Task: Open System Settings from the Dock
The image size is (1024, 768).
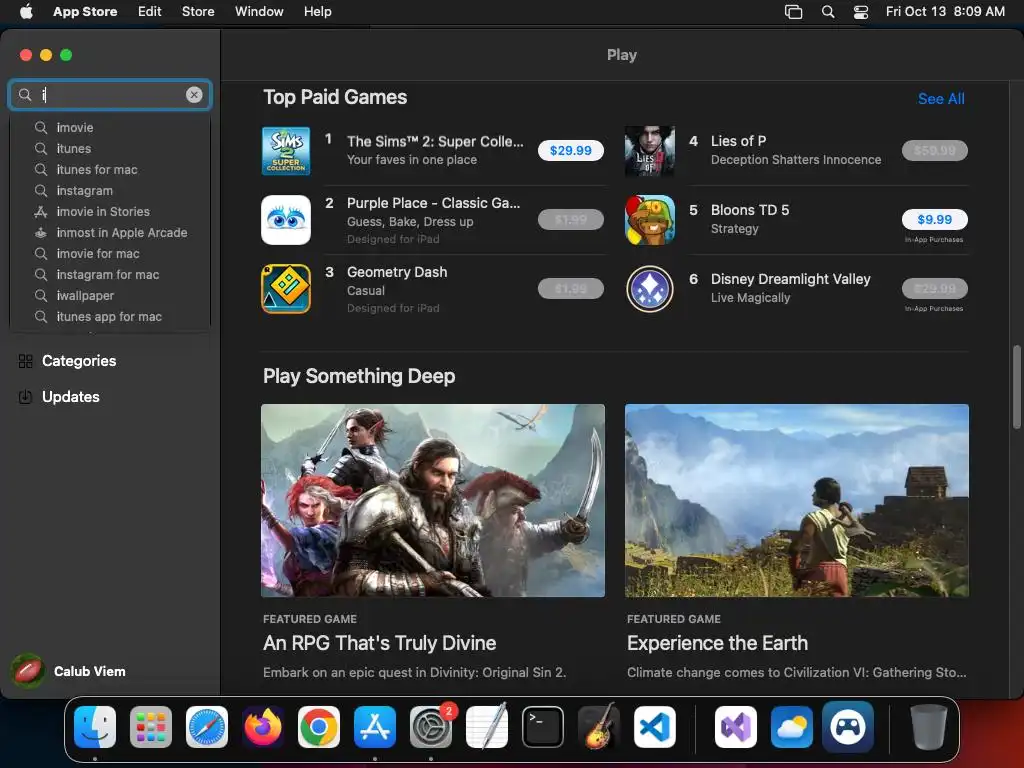Action: click(431, 727)
